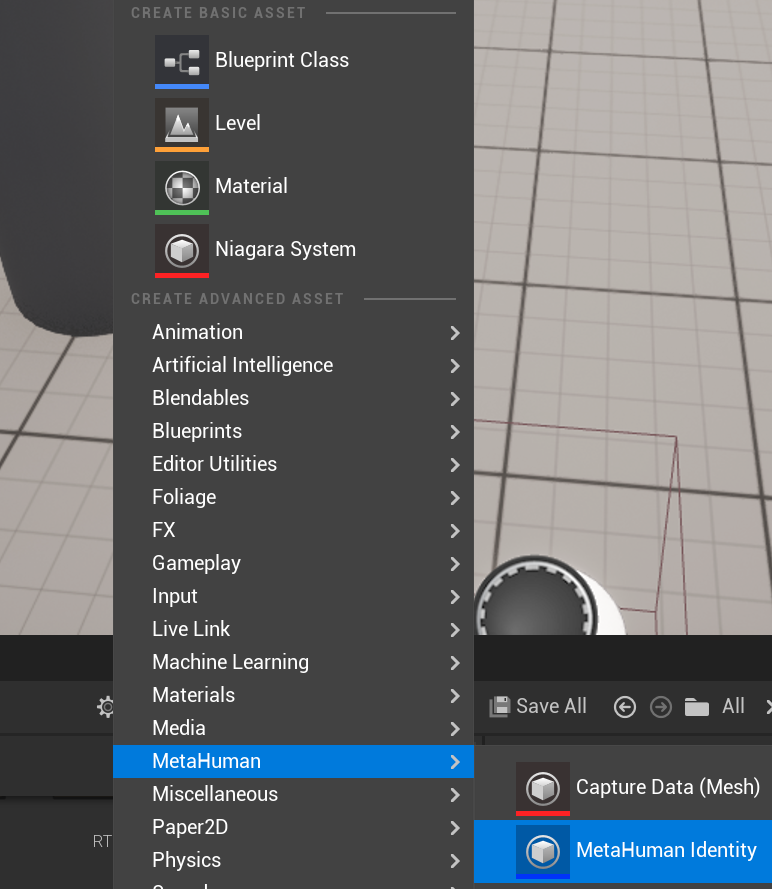Create a new Material asset
This screenshot has width=772, height=889.
[x=294, y=187]
